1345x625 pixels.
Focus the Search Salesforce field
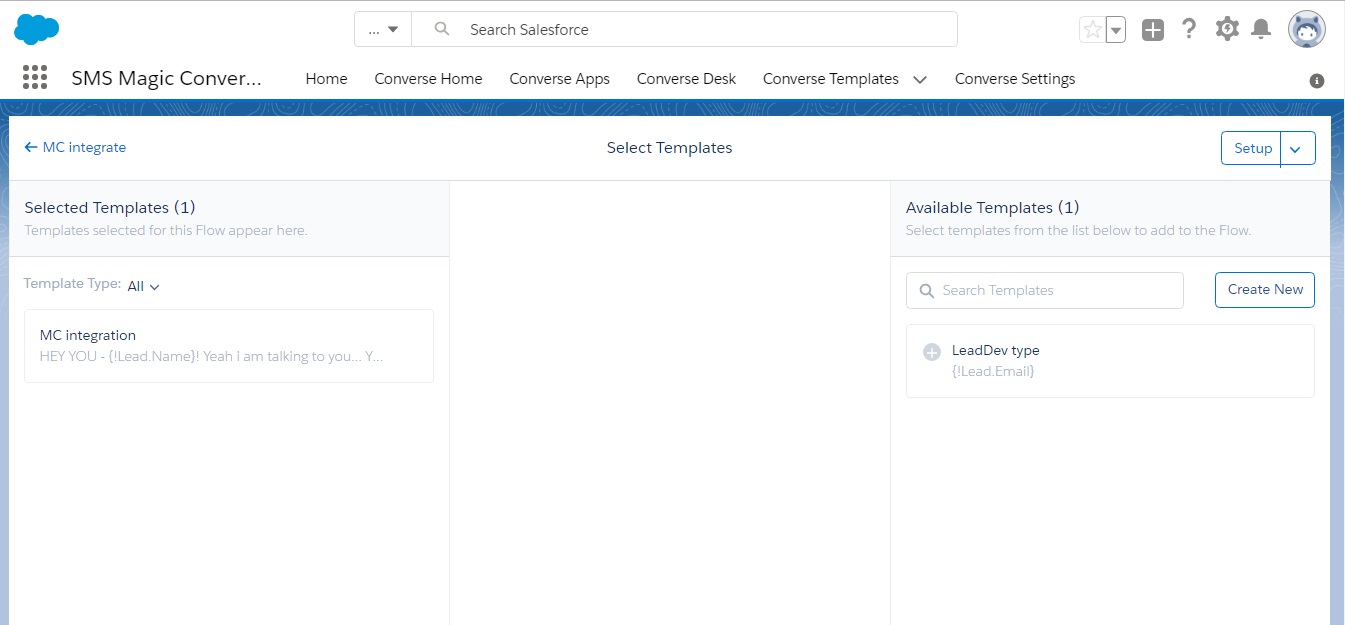pyautogui.click(x=684, y=29)
